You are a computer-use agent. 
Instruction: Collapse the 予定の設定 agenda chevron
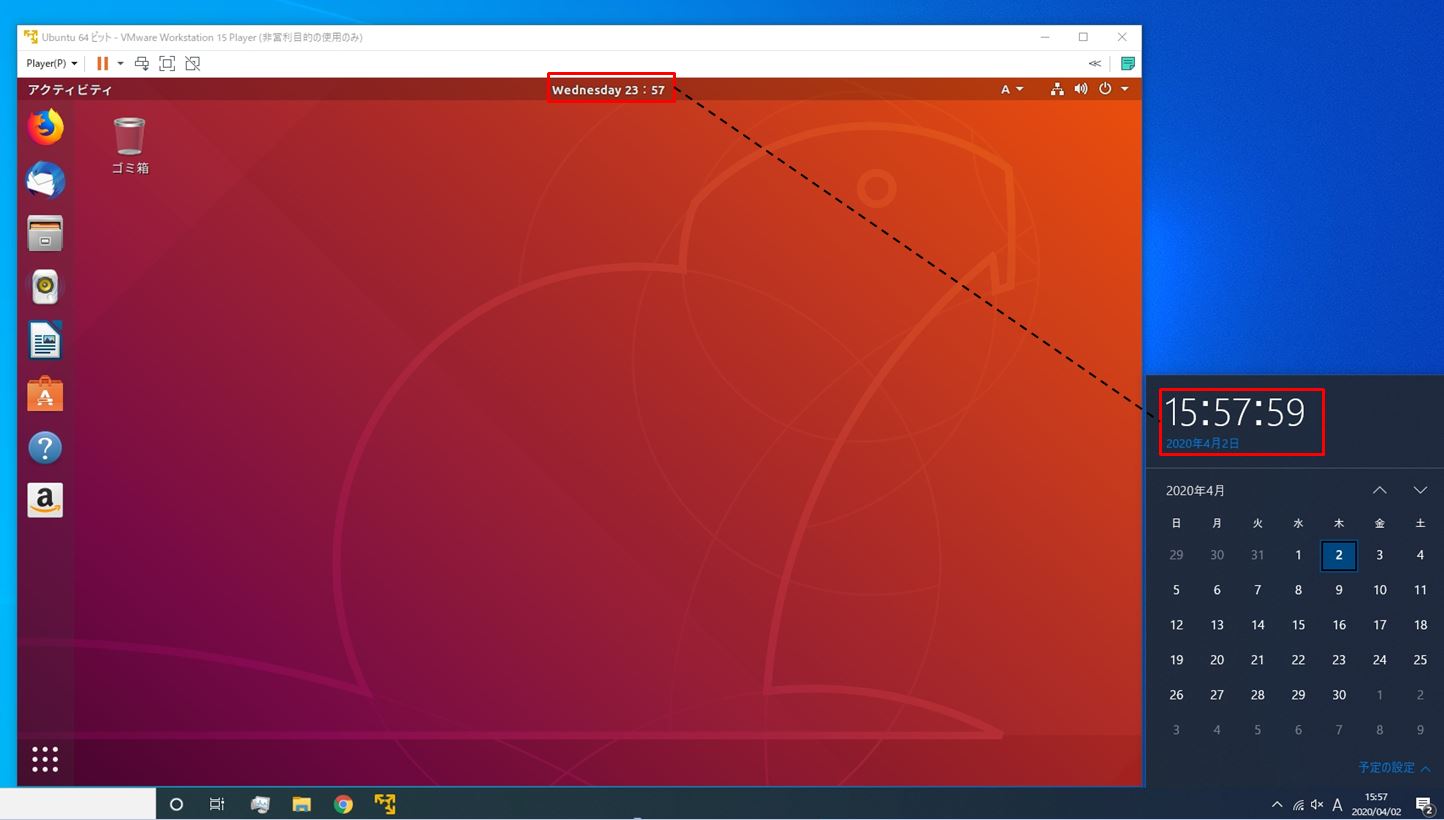point(1425,768)
